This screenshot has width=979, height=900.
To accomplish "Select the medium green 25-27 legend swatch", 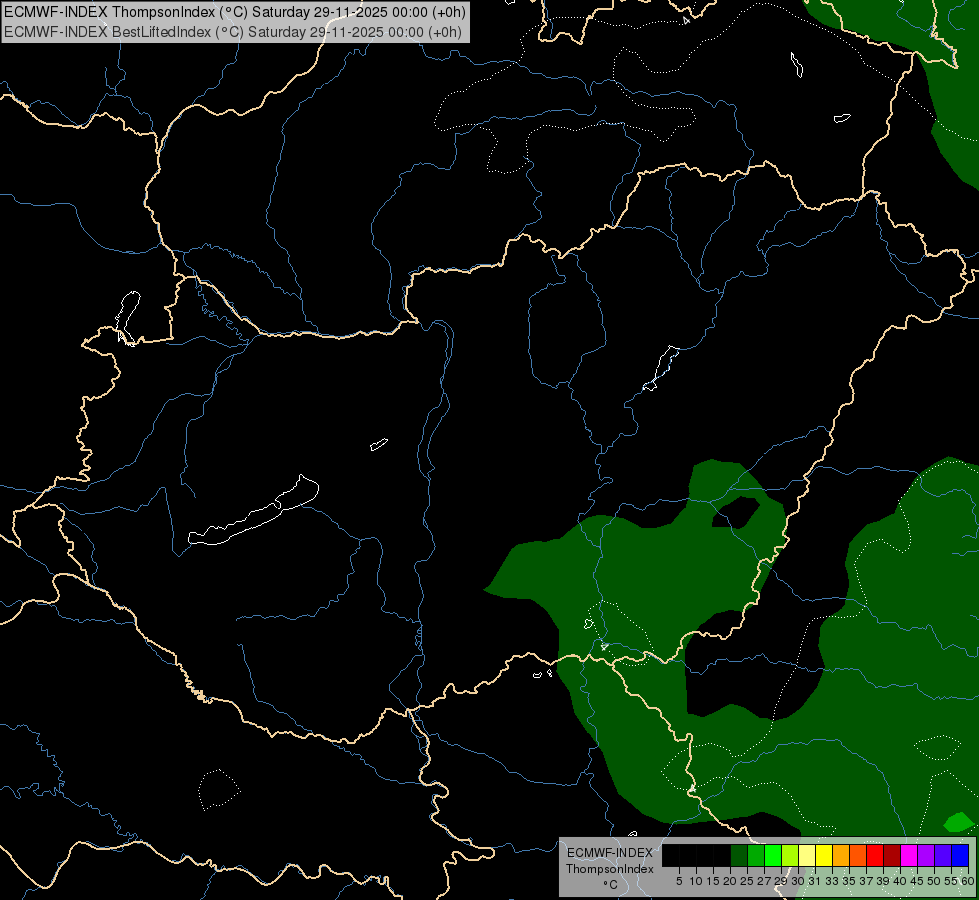I will pos(756,855).
